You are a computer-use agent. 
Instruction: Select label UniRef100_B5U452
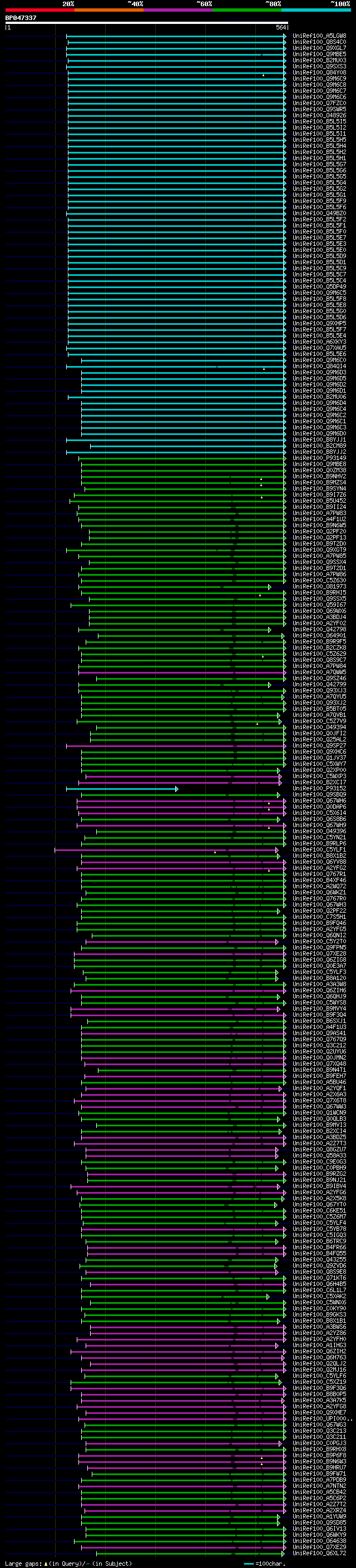click(319, 501)
